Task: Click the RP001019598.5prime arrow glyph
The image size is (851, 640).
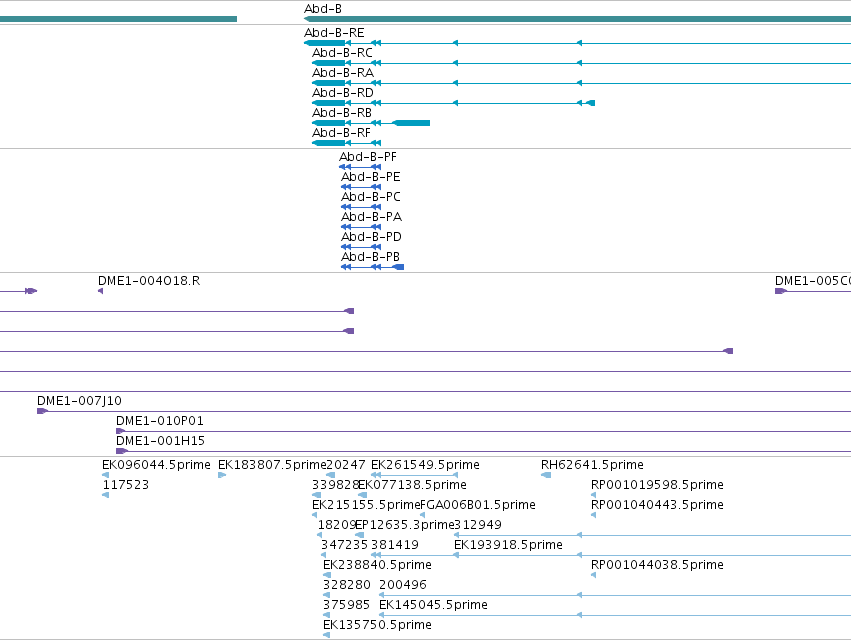Action: [x=593, y=495]
